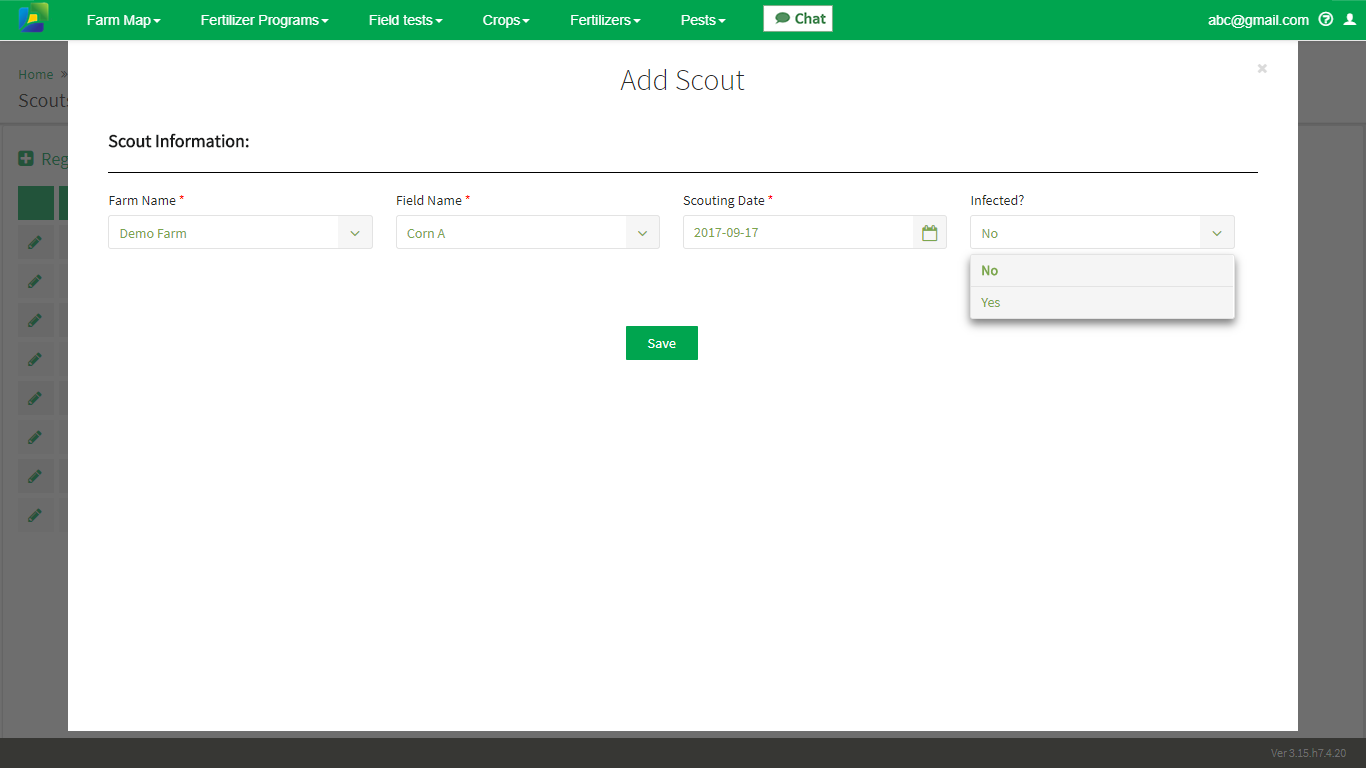Open the calendar picker for Scouting Date
The height and width of the screenshot is (768, 1366).
pyautogui.click(x=930, y=233)
